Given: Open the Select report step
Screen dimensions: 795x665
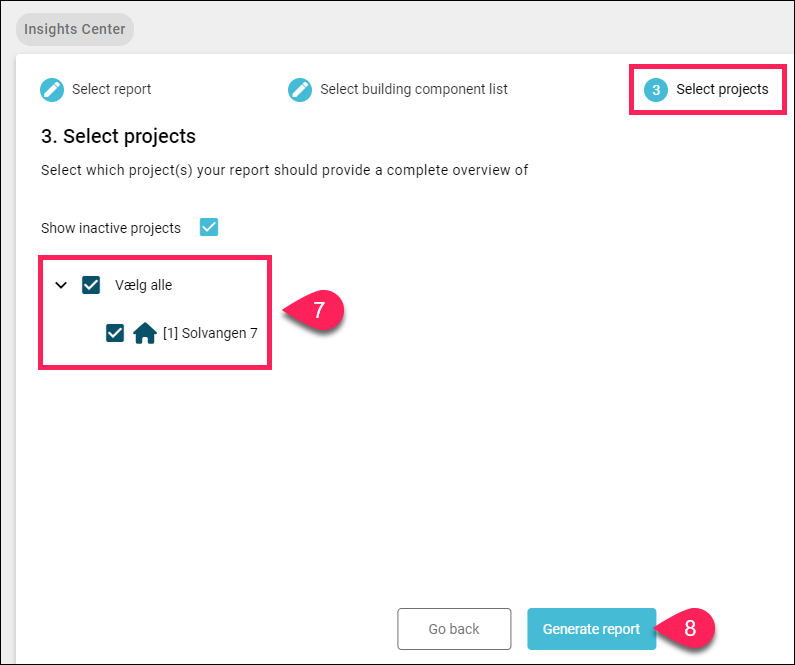Looking at the screenshot, I should pyautogui.click(x=111, y=89).
